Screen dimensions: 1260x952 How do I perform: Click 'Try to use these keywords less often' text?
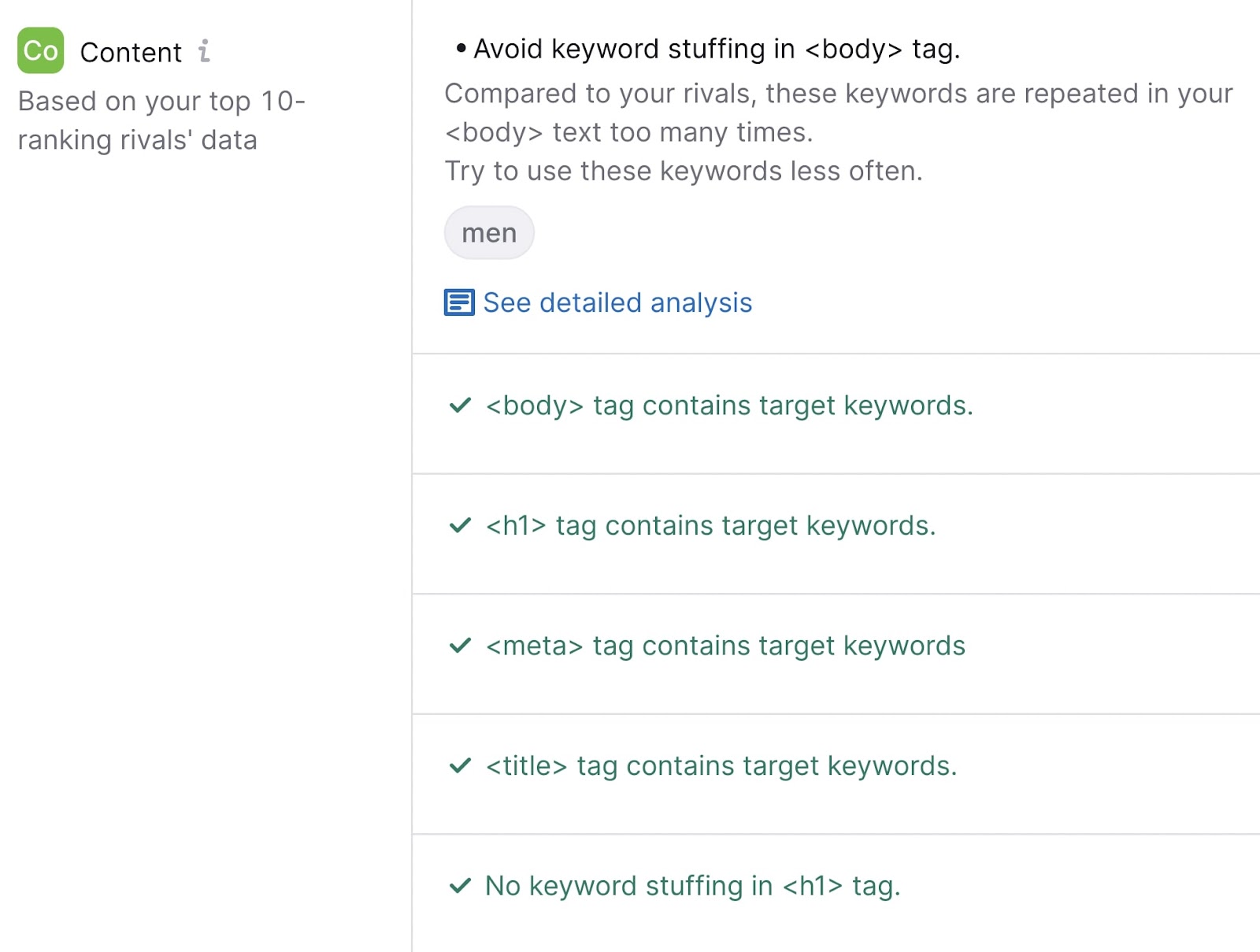click(684, 171)
